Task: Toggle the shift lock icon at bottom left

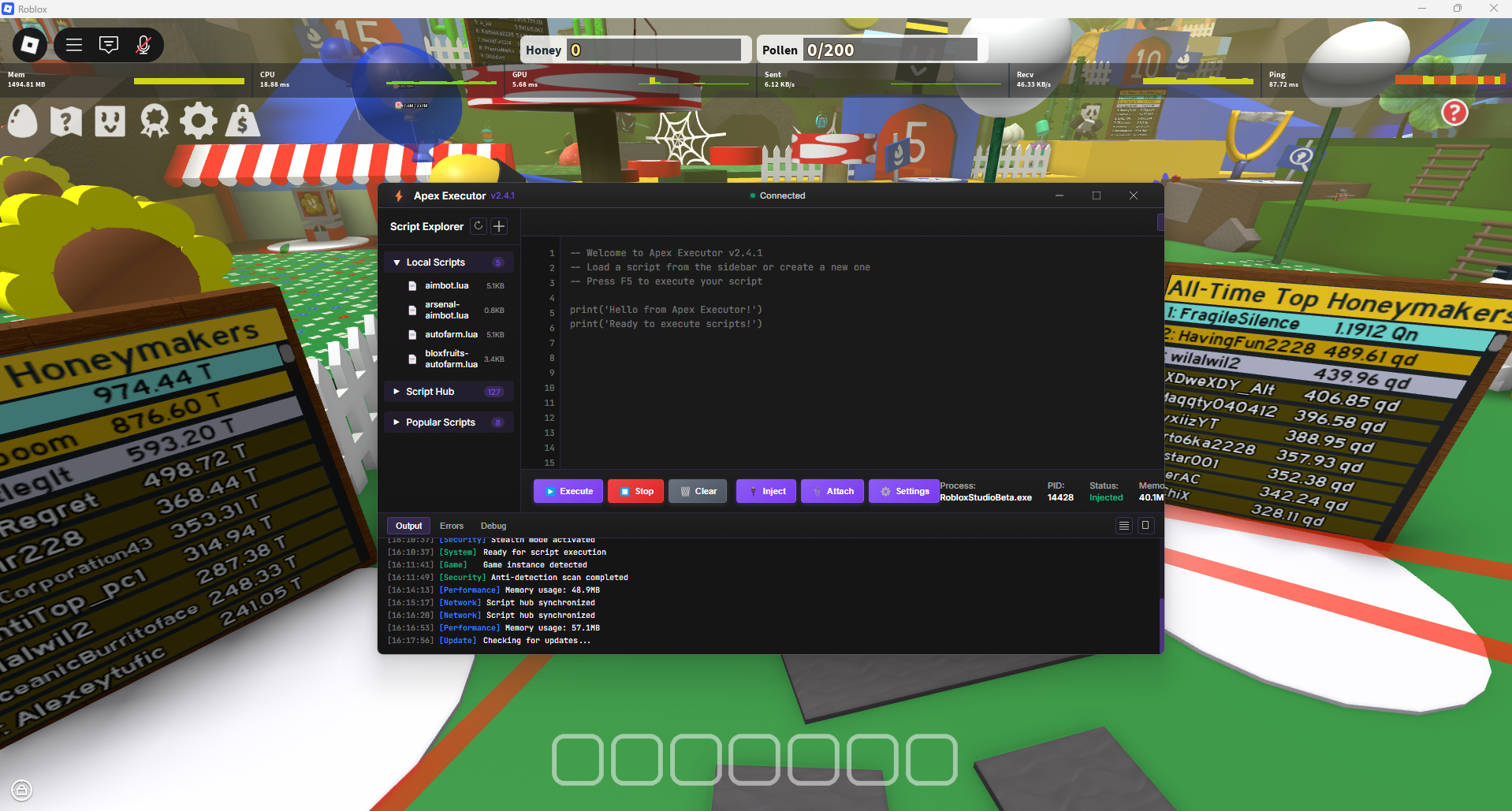Action: (21, 790)
